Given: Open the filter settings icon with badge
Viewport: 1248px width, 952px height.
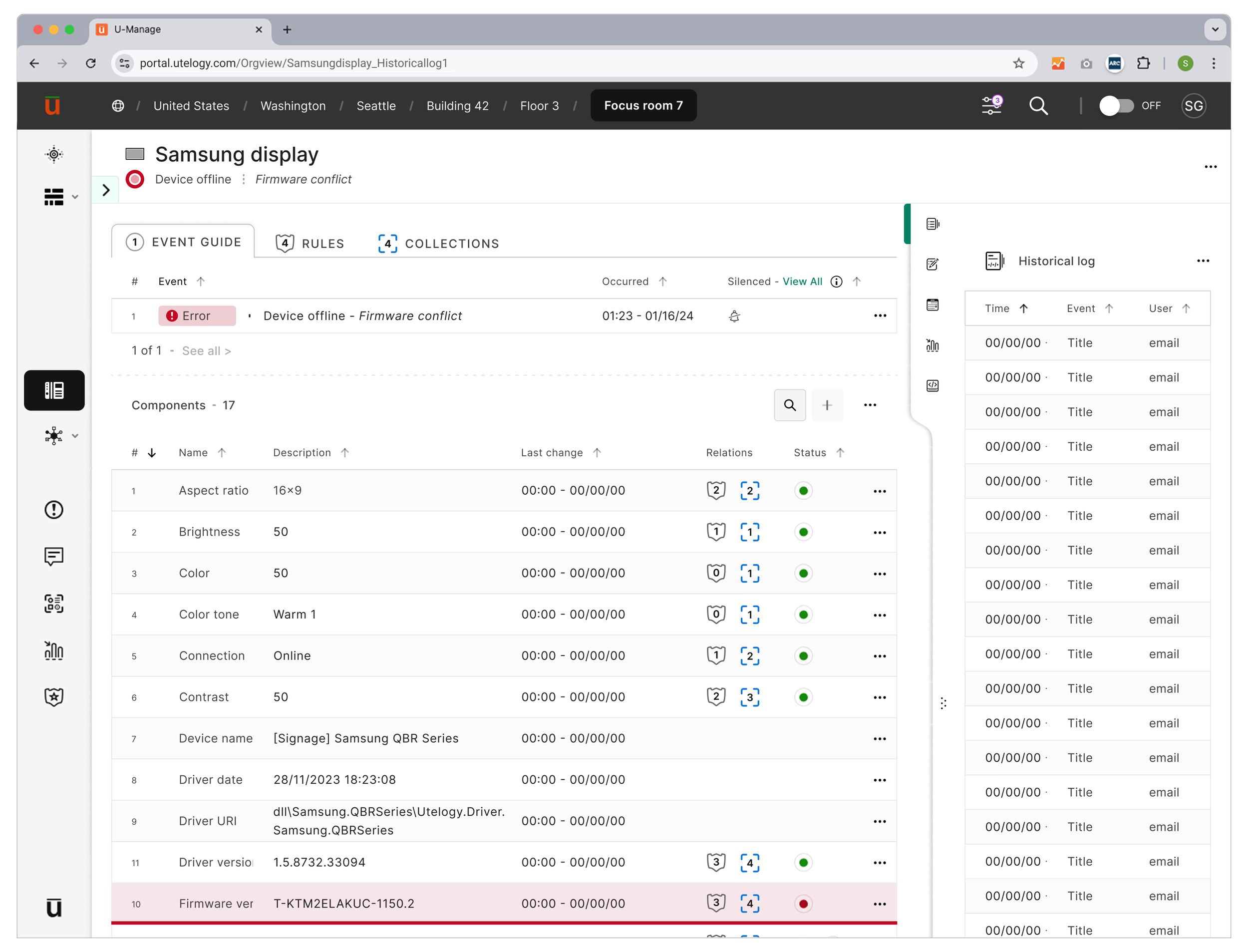Looking at the screenshot, I should tap(991, 105).
